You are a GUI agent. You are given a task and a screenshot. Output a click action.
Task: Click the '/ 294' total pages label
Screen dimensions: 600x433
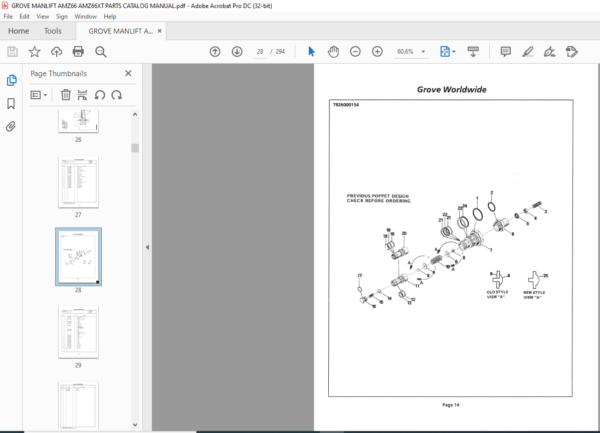278,52
